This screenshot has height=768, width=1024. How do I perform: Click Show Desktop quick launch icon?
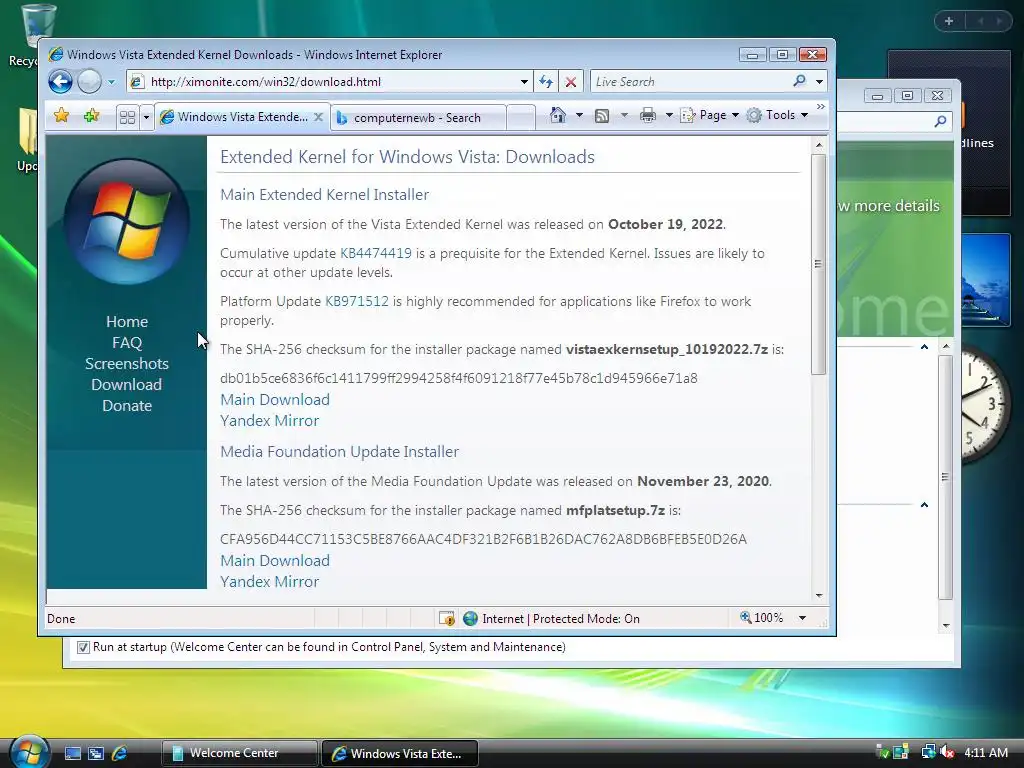(x=72, y=754)
